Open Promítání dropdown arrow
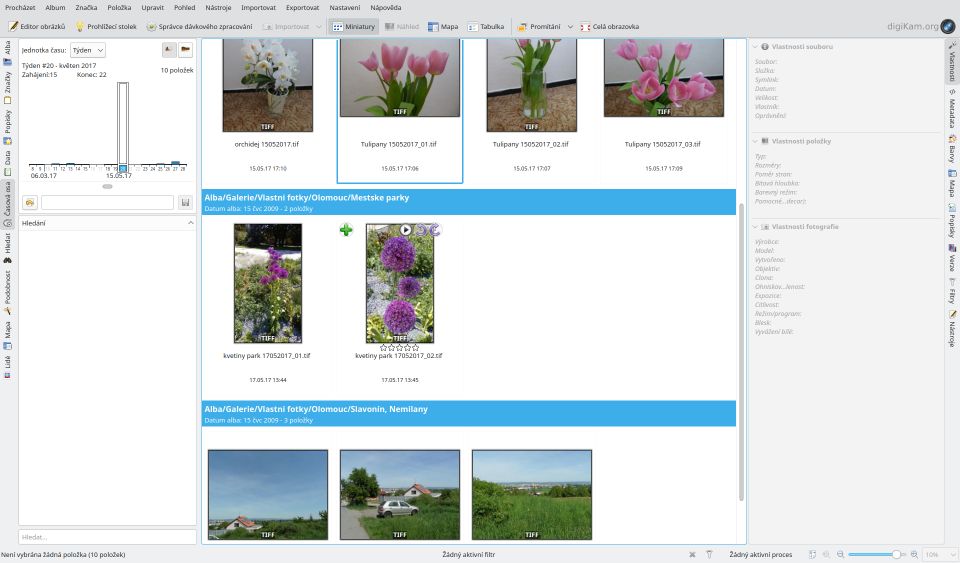Screen dimensions: 960x563 (570, 27)
